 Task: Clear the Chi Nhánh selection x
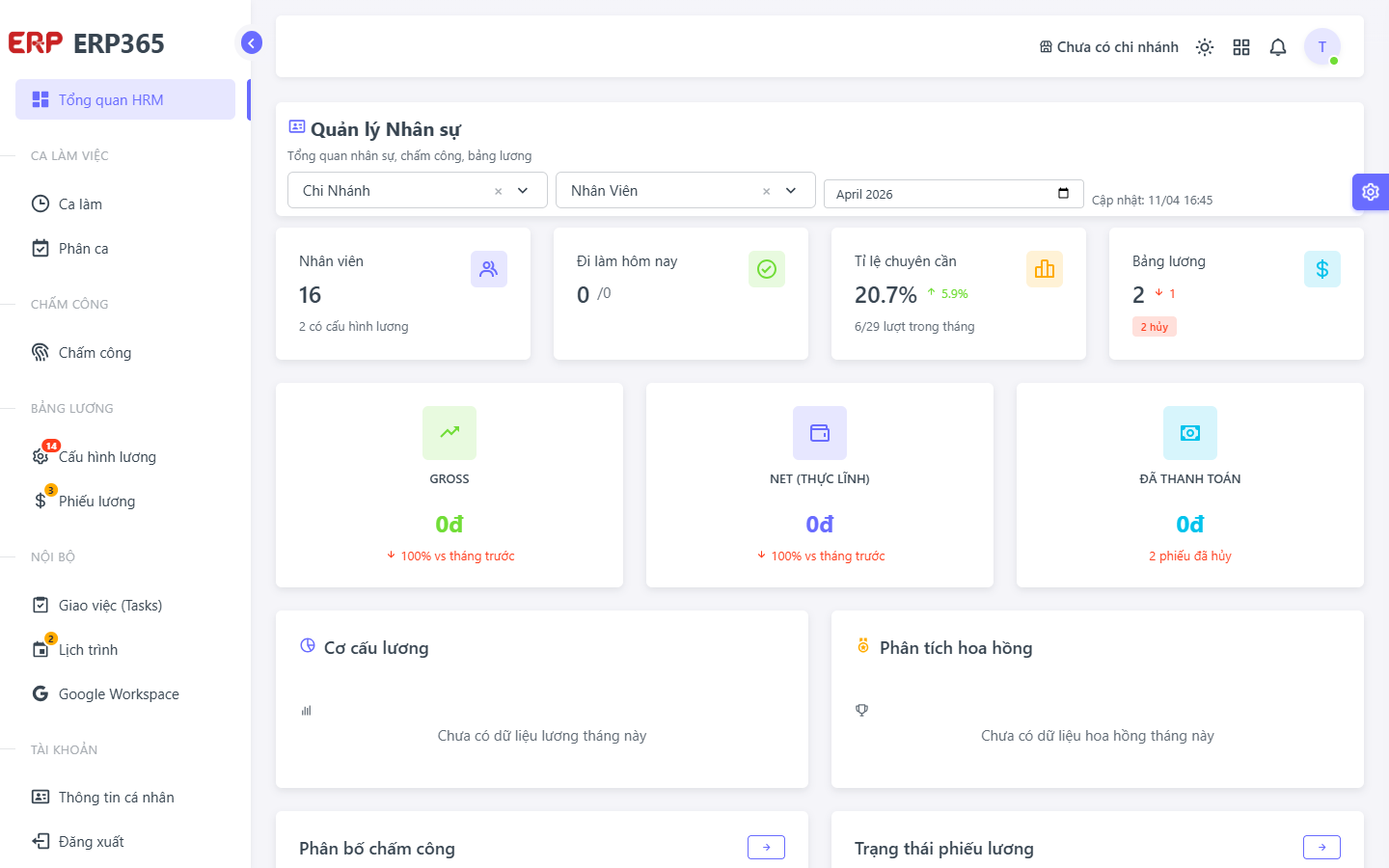point(499,191)
